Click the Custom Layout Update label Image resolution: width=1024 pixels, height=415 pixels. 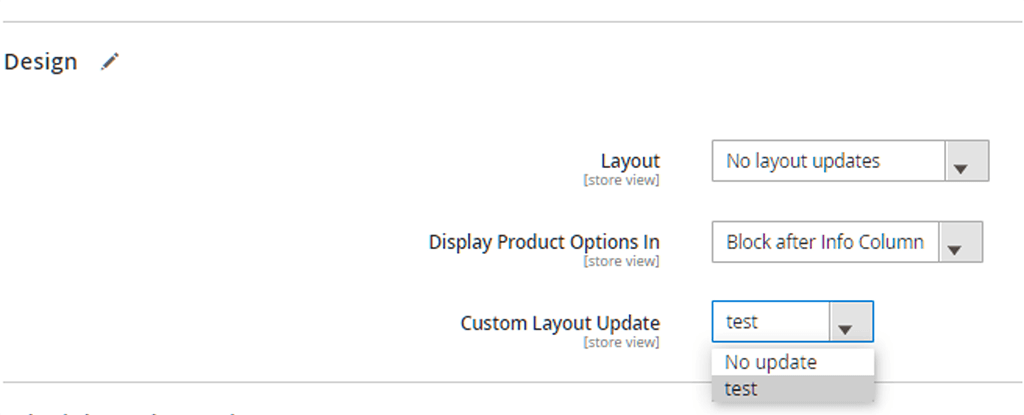pos(560,323)
